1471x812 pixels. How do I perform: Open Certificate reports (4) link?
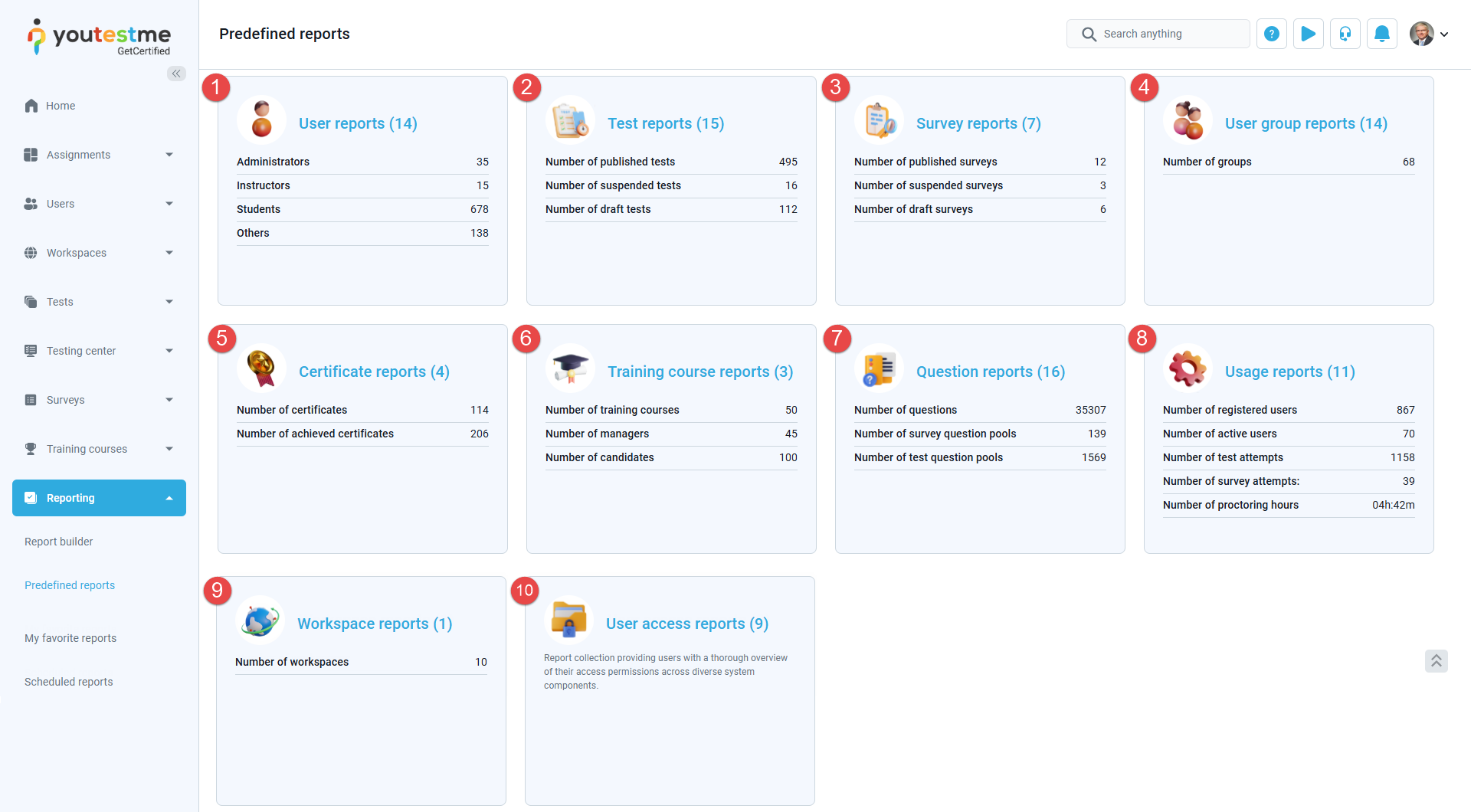[374, 372]
